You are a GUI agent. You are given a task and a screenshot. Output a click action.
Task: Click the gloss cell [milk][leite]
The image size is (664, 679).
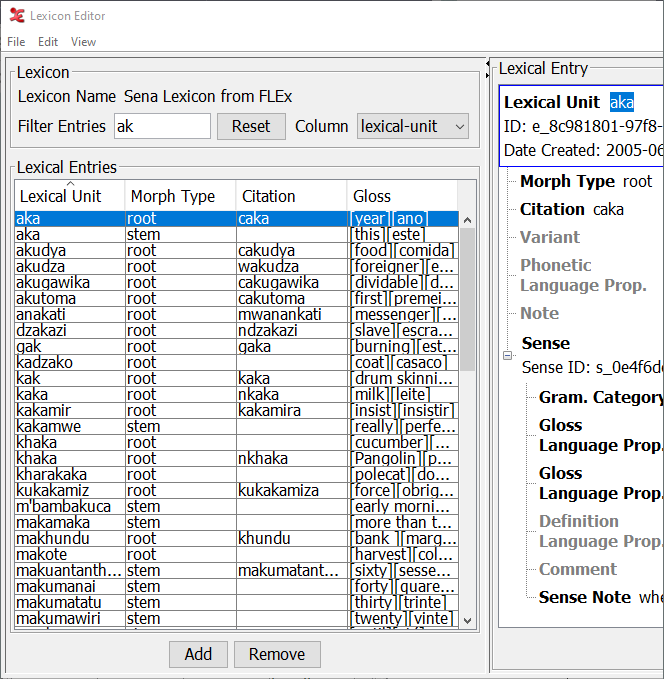[403, 395]
